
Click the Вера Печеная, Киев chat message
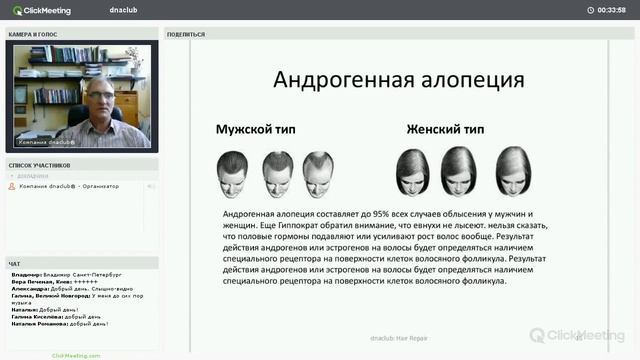tap(54, 282)
